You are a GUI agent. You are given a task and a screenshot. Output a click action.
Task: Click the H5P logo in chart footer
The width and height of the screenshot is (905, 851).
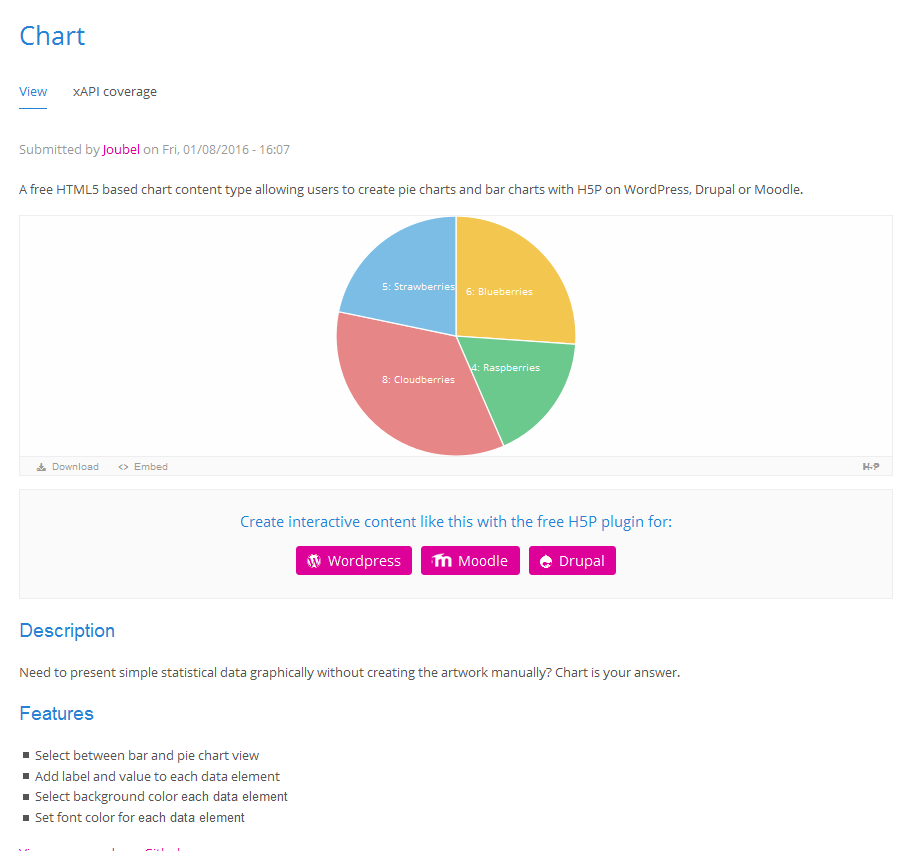pos(871,467)
